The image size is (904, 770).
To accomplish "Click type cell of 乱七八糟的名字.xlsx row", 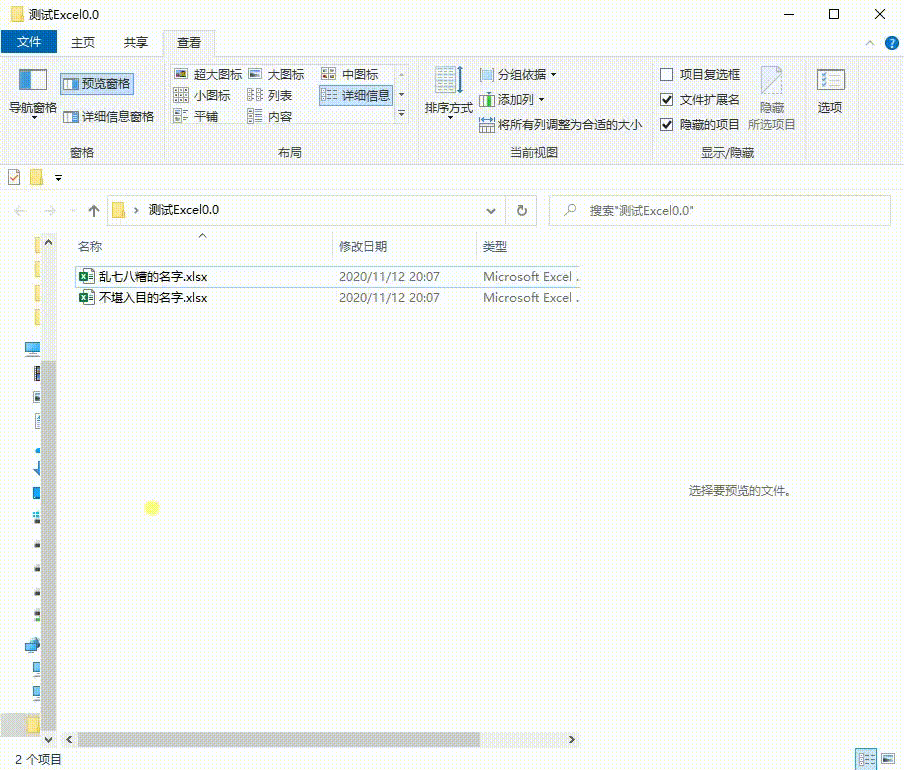I will (x=530, y=277).
